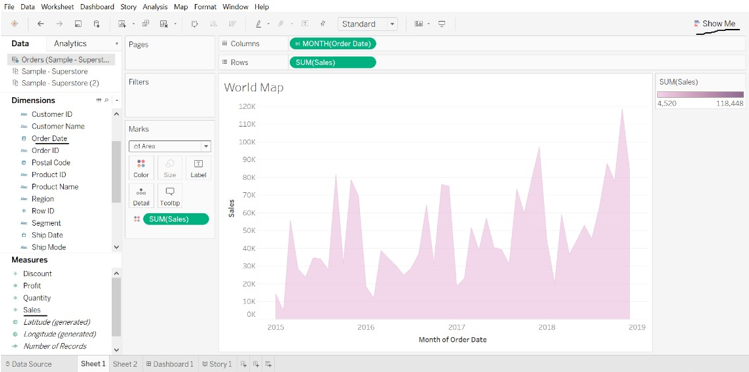Expand the Highlight dropdown arrow
The image size is (749, 372).
tap(268, 24)
